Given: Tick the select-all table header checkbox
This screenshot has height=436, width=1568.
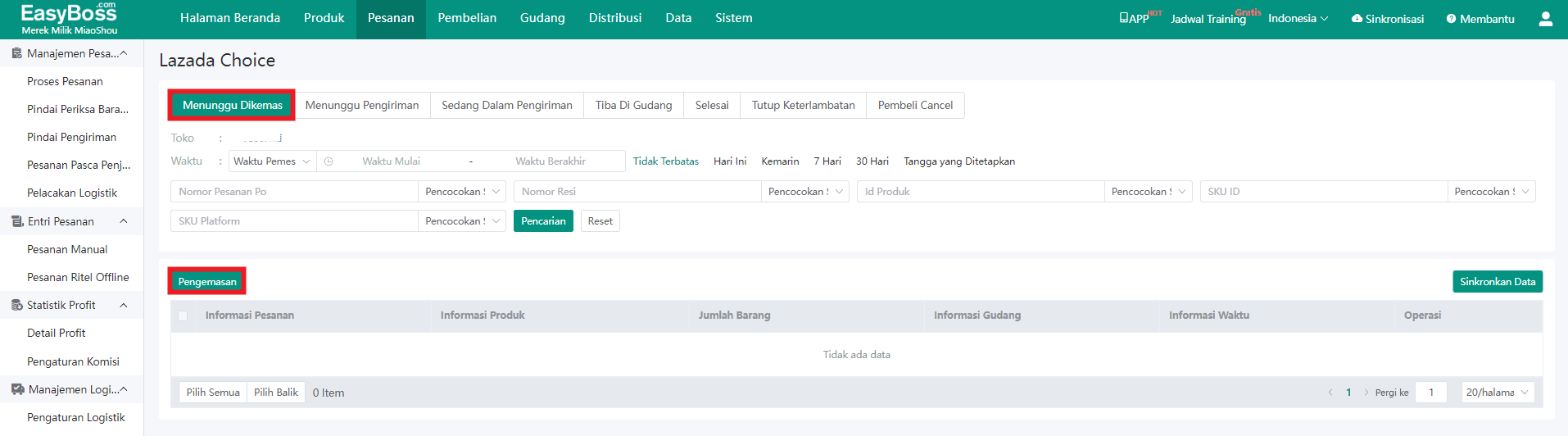Looking at the screenshot, I should click(183, 316).
